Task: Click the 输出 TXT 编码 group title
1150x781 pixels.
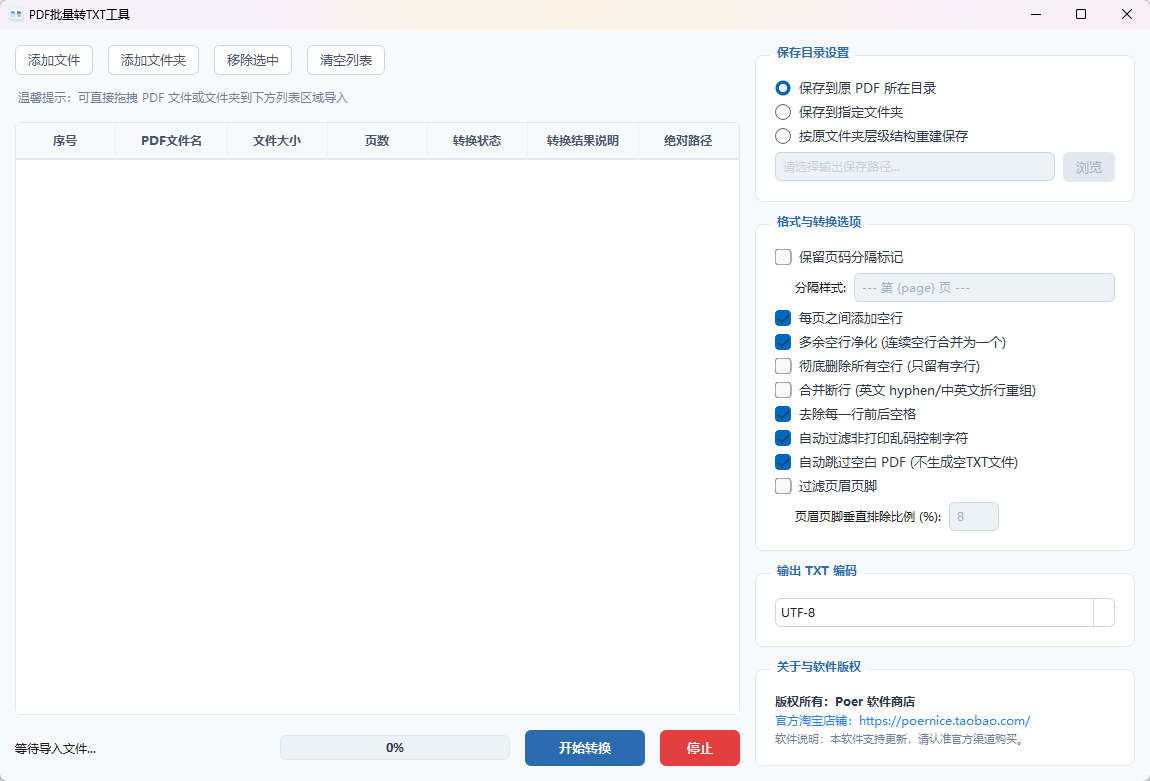Action: tap(816, 571)
